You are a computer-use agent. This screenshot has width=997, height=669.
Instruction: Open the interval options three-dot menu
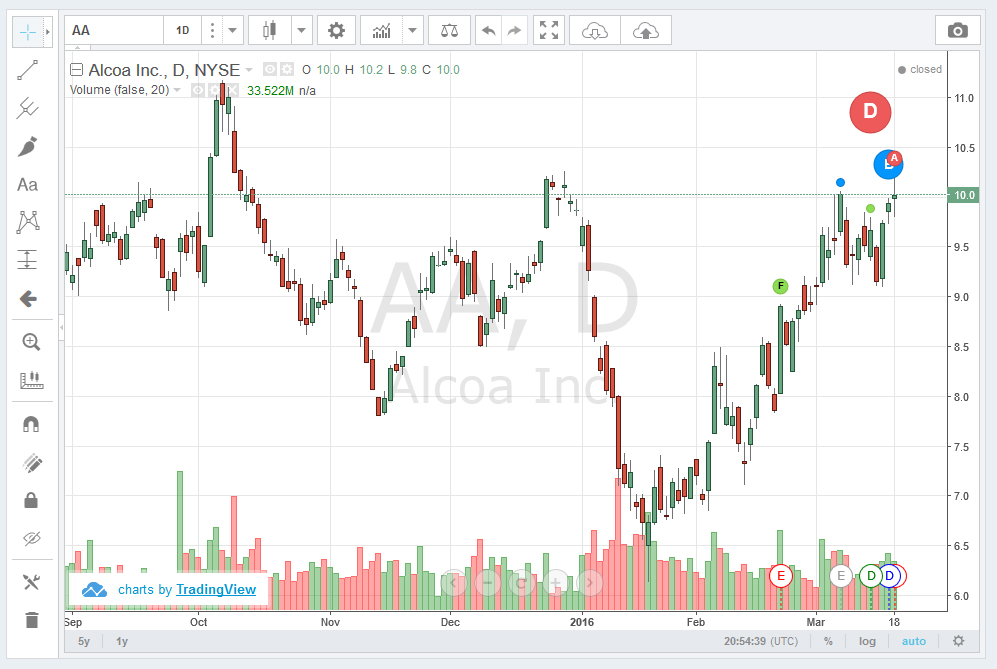(212, 31)
